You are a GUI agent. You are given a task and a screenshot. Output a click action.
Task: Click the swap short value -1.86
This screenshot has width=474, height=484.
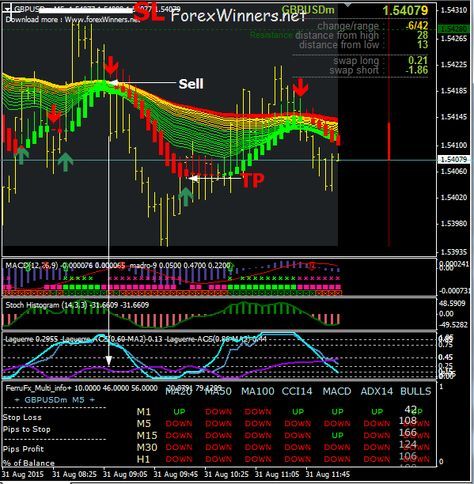pyautogui.click(x=417, y=70)
